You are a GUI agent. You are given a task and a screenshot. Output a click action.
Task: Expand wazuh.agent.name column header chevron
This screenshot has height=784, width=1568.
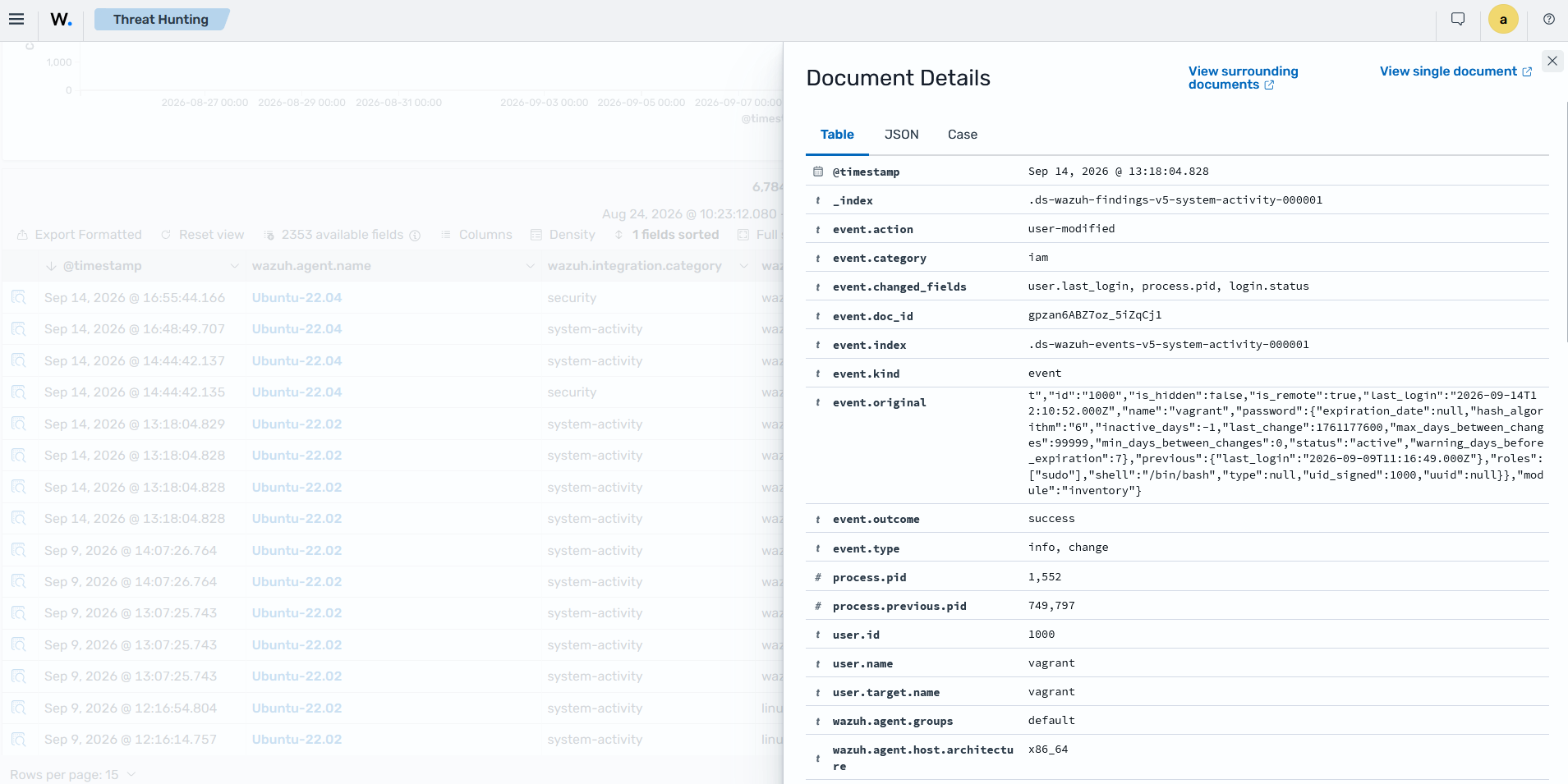tap(530, 266)
